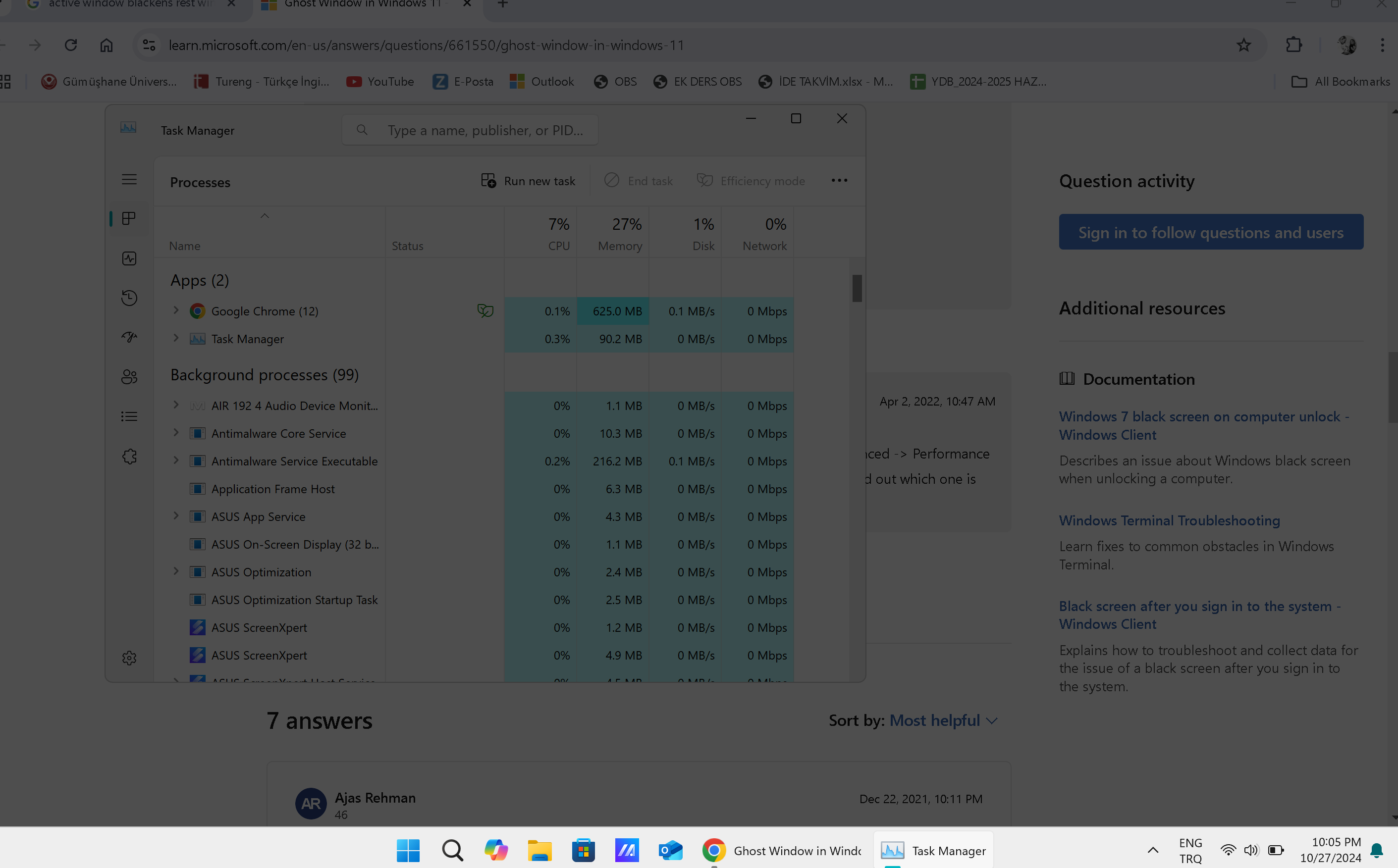
Task: Bookmark this page star icon
Action: pos(1243,45)
